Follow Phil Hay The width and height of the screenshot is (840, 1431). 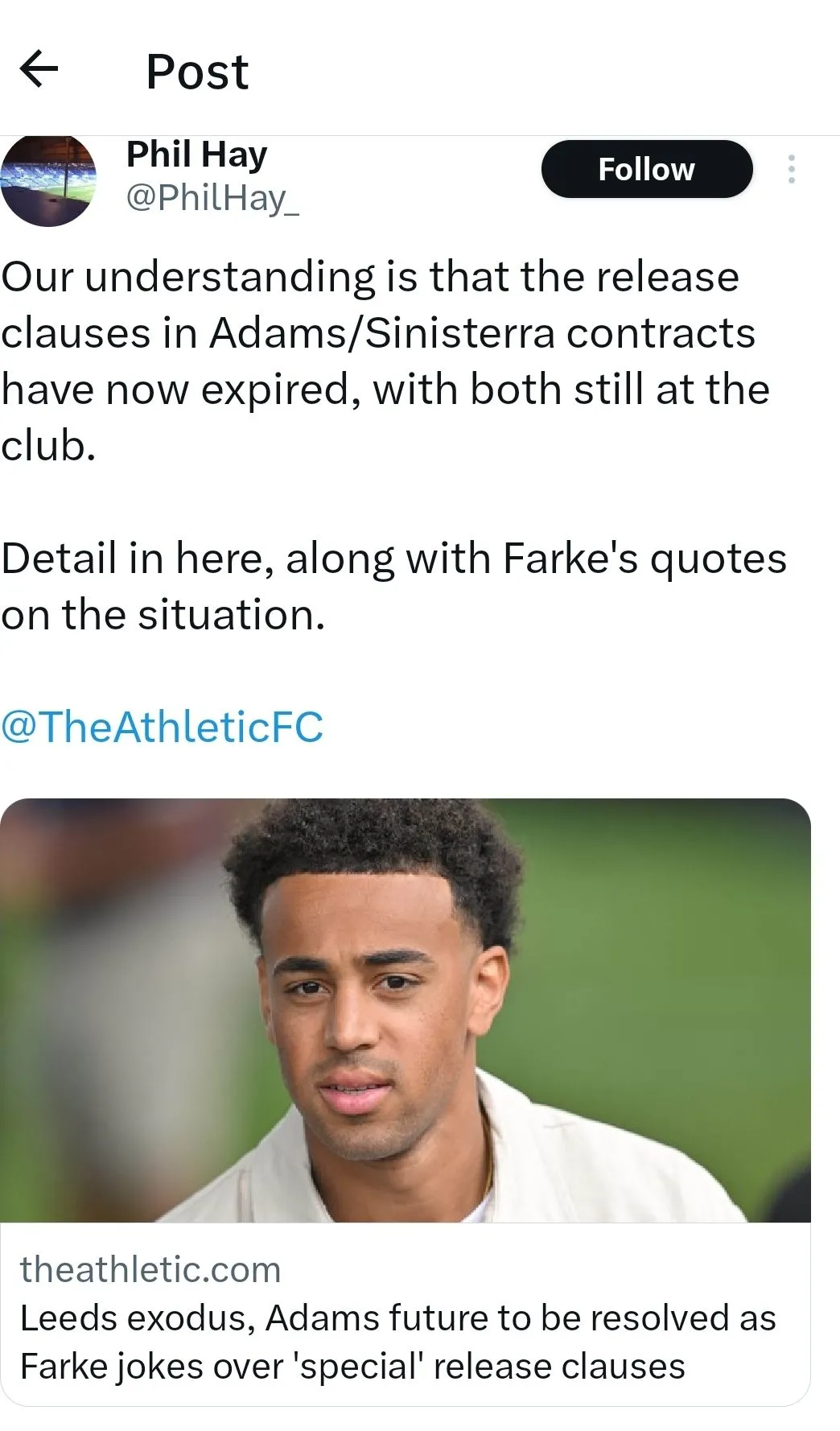click(646, 169)
